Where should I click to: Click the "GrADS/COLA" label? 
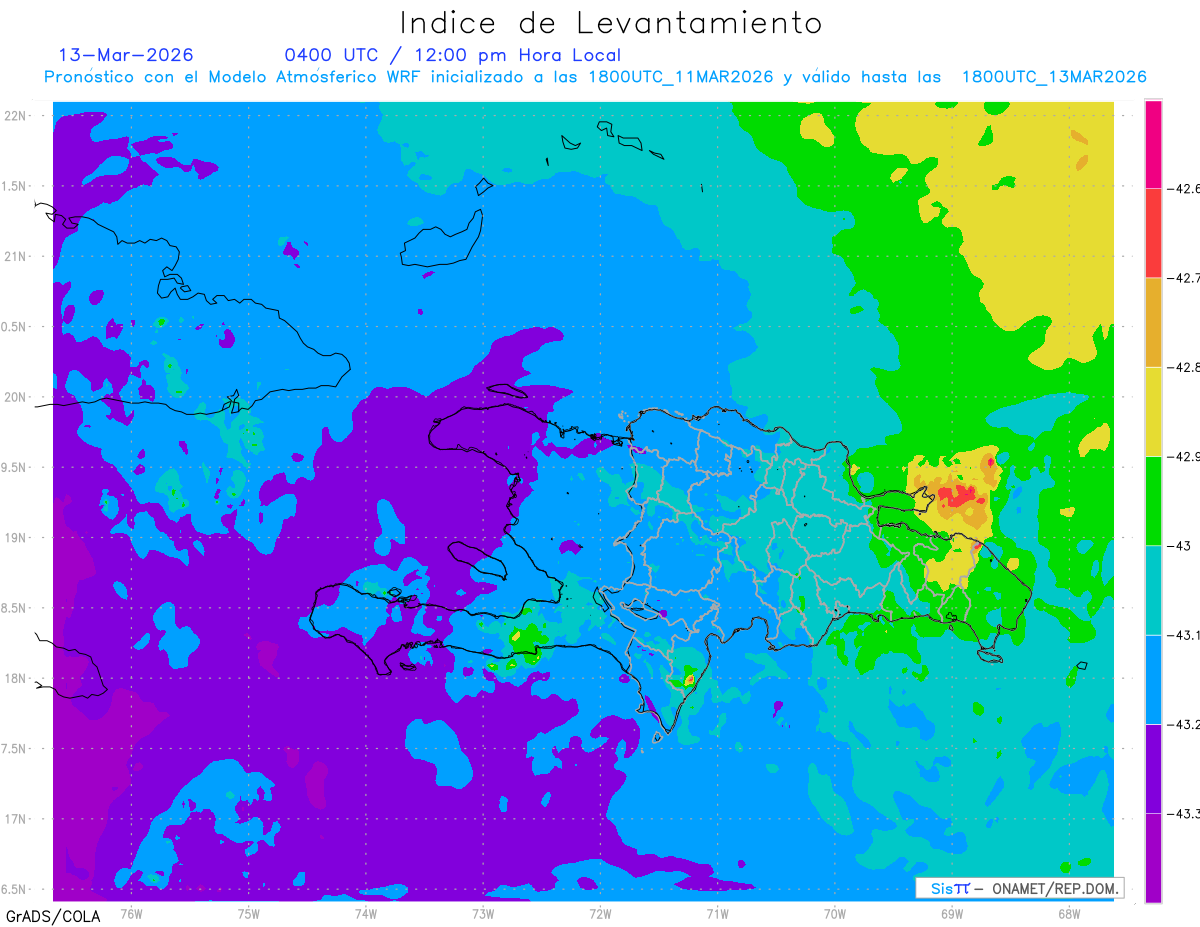point(53,916)
